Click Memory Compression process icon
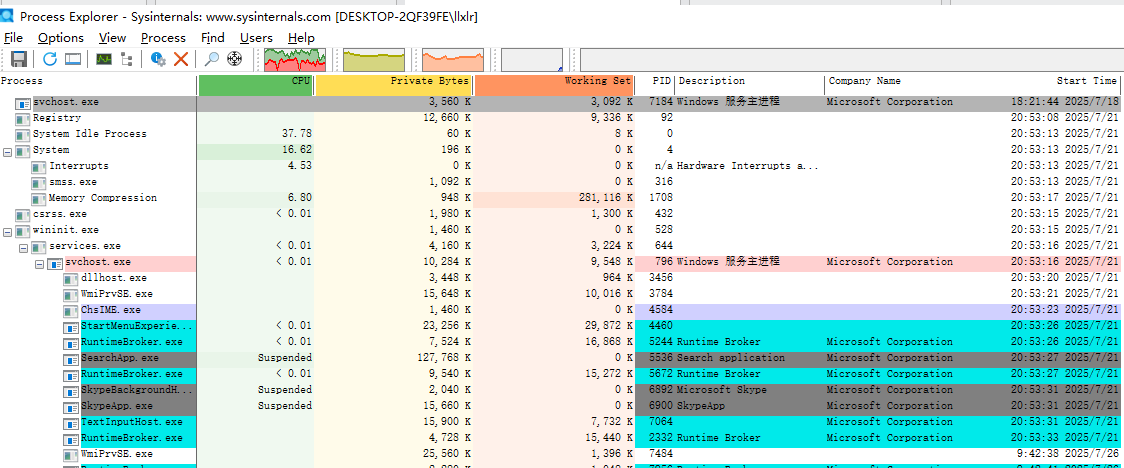The width and height of the screenshot is (1124, 468). 39,199
